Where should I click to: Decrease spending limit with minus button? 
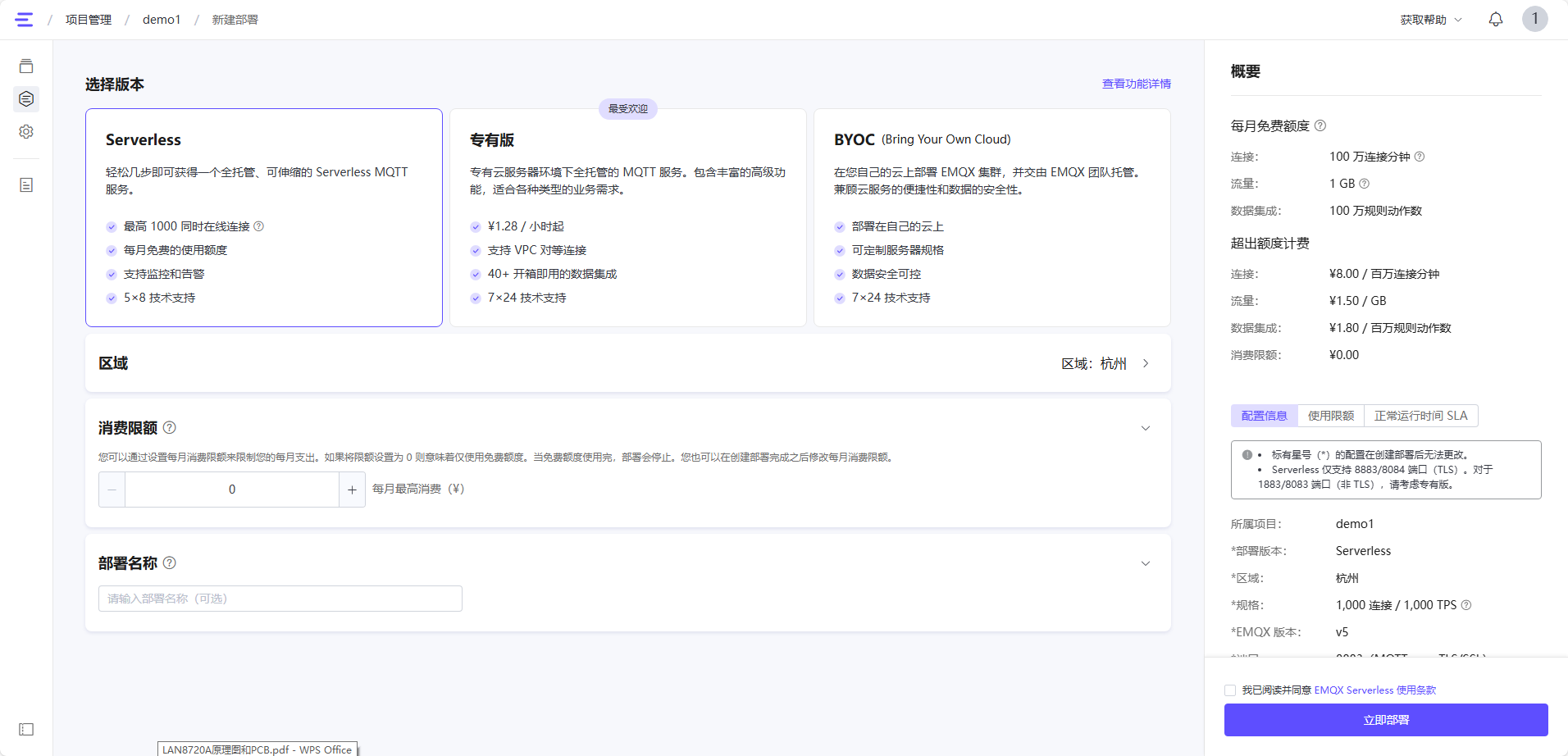point(112,490)
